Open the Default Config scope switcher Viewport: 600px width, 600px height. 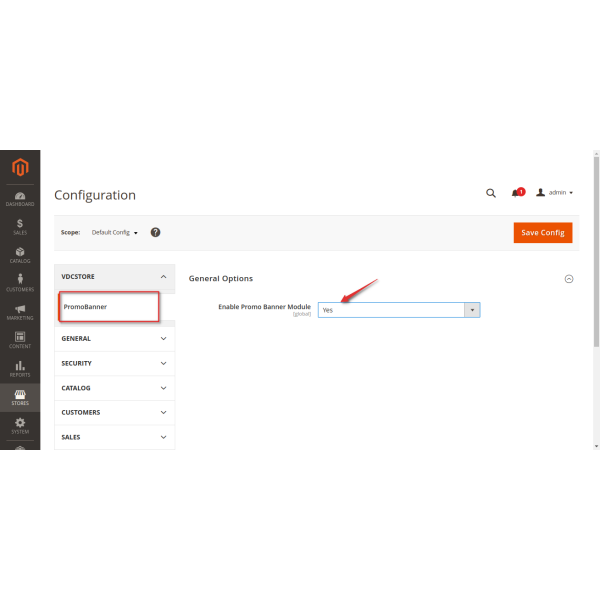click(x=114, y=232)
